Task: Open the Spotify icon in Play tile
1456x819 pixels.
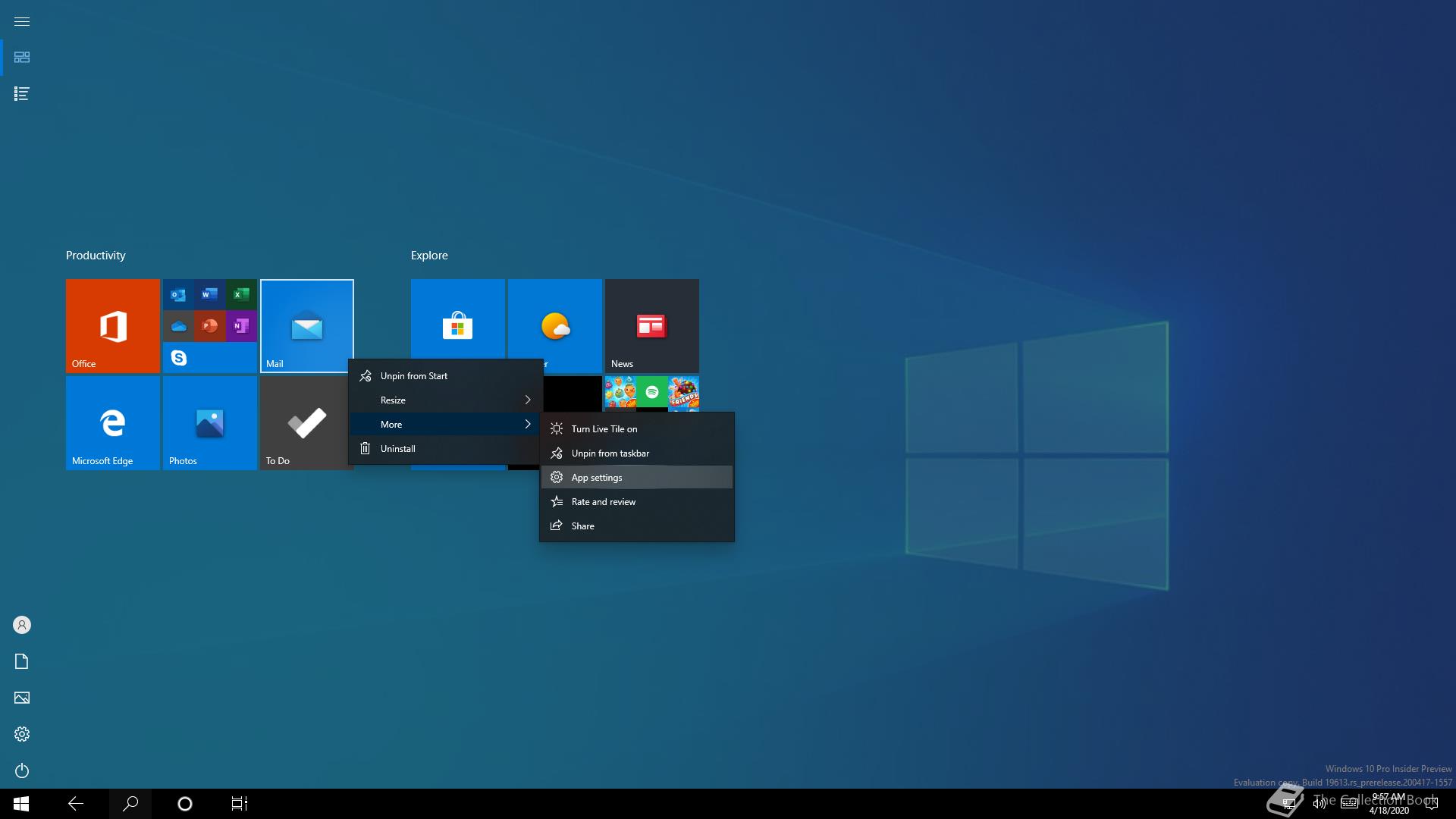Action: [652, 392]
